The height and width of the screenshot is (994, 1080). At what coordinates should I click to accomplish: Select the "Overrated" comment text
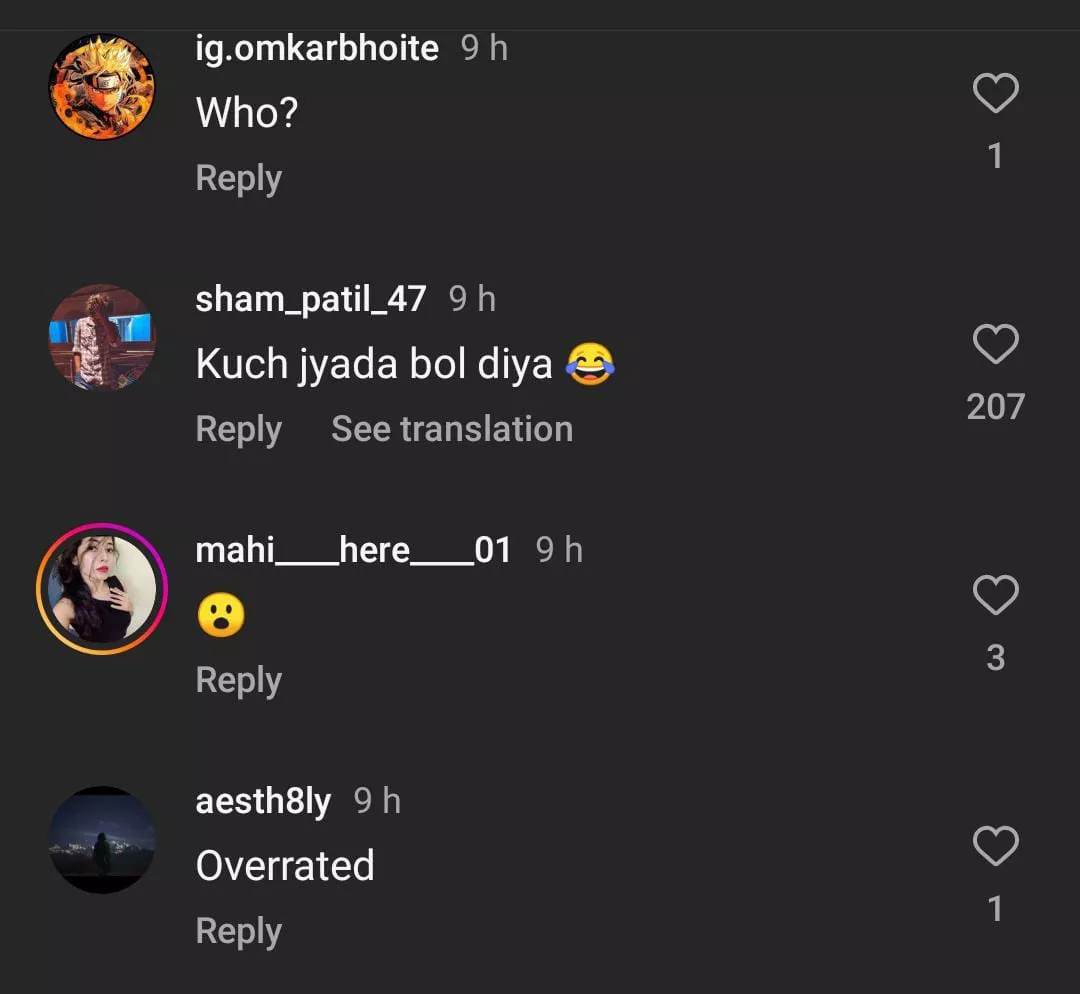pos(285,866)
